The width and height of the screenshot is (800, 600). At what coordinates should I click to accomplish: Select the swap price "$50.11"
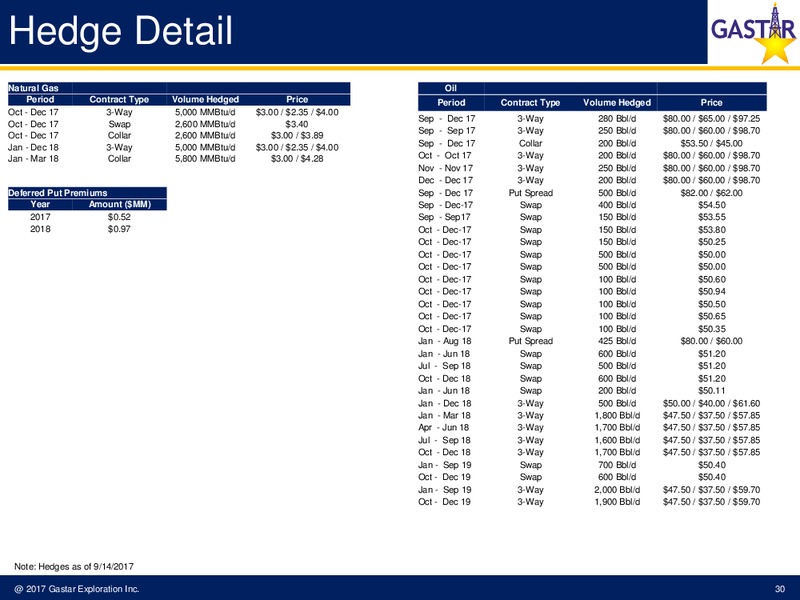tap(711, 391)
